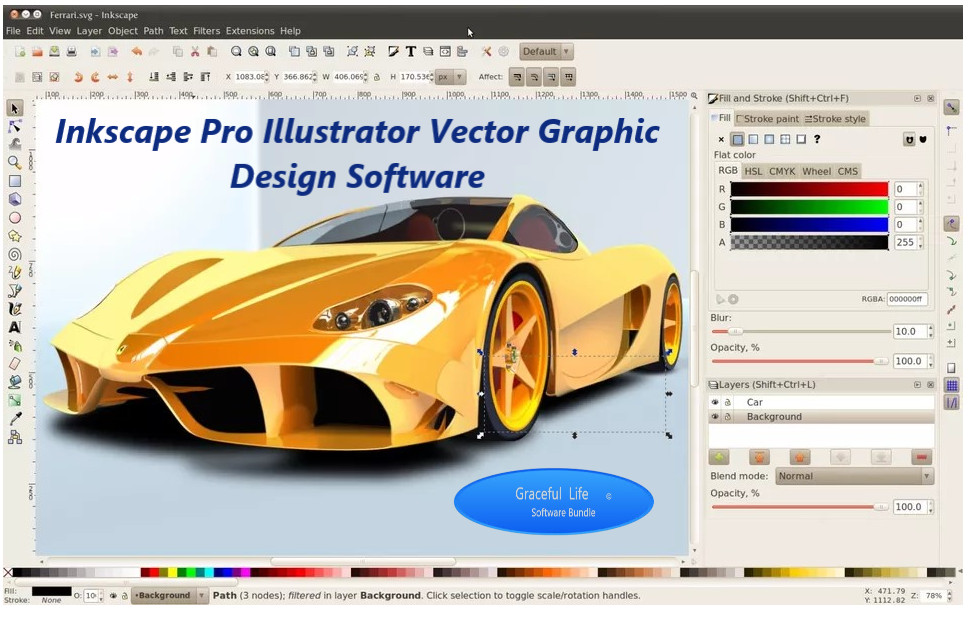Open Text and Font dialog icon
The width and height of the screenshot is (969, 620).
pyautogui.click(x=410, y=52)
